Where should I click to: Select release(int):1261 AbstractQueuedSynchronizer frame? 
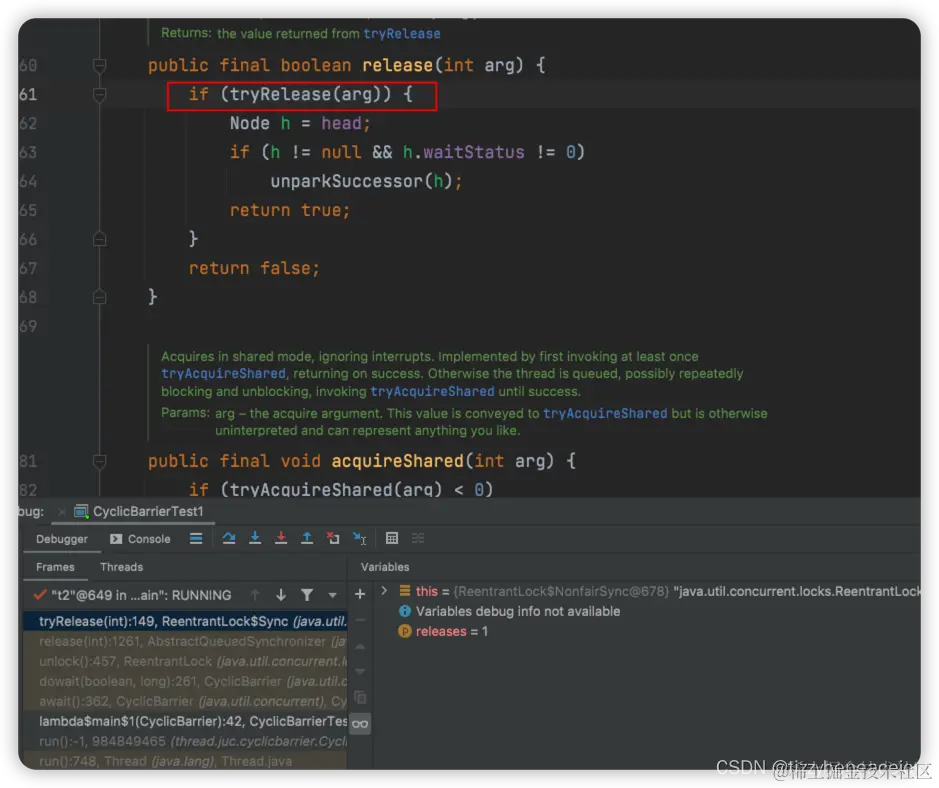click(185, 641)
